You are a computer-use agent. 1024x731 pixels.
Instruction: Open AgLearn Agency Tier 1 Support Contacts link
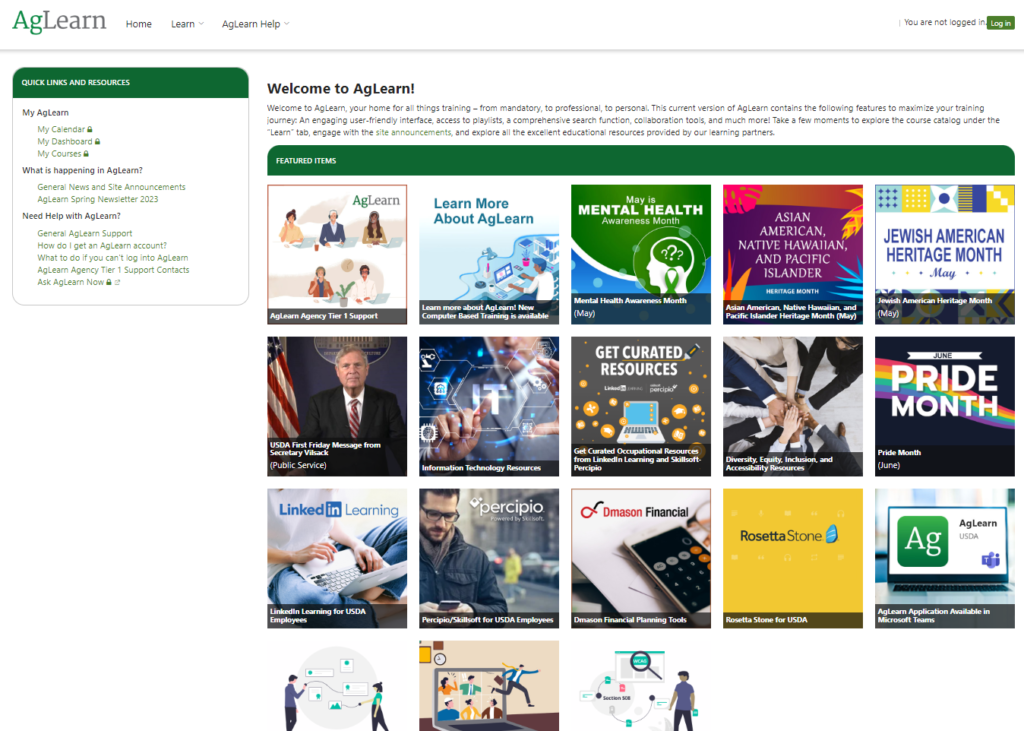(113, 270)
